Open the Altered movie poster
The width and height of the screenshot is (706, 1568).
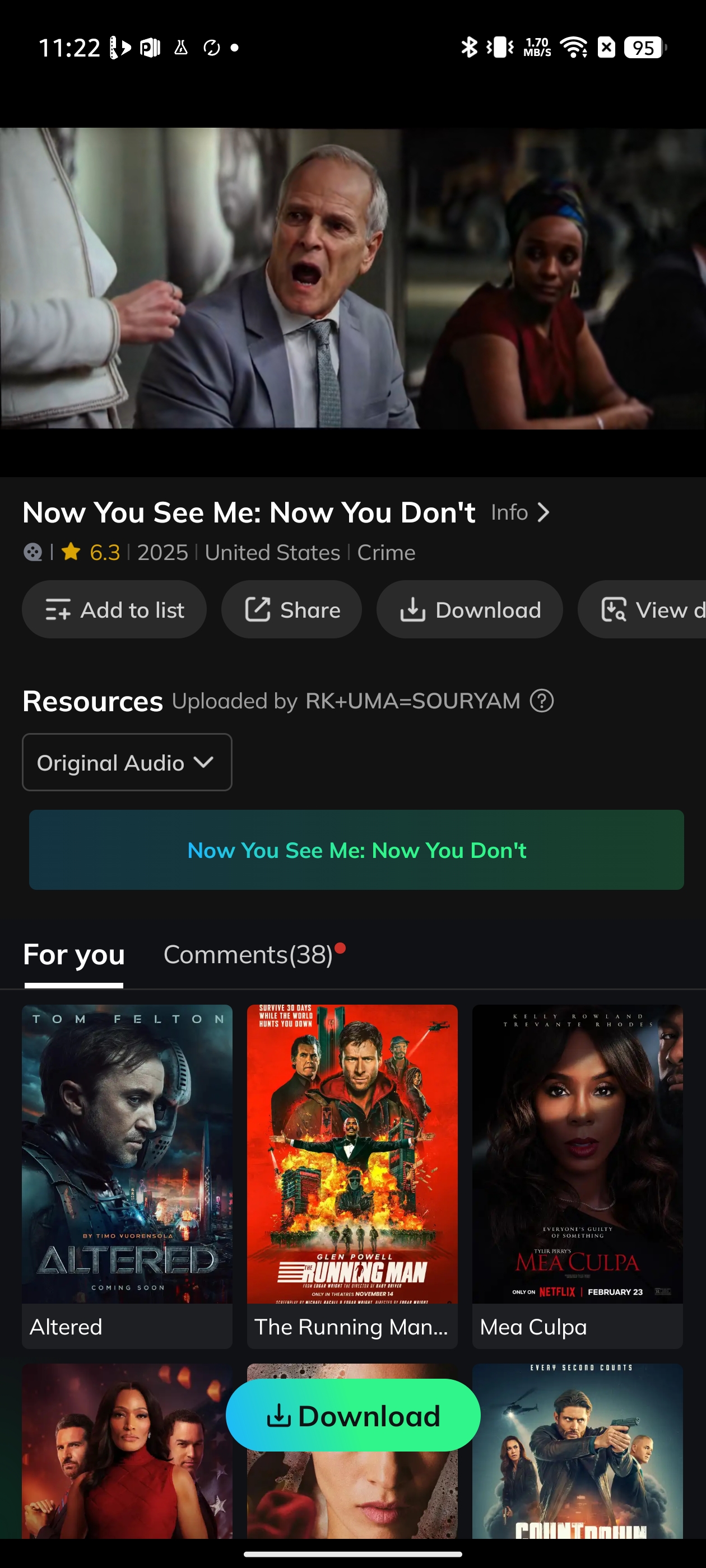[x=127, y=1155]
